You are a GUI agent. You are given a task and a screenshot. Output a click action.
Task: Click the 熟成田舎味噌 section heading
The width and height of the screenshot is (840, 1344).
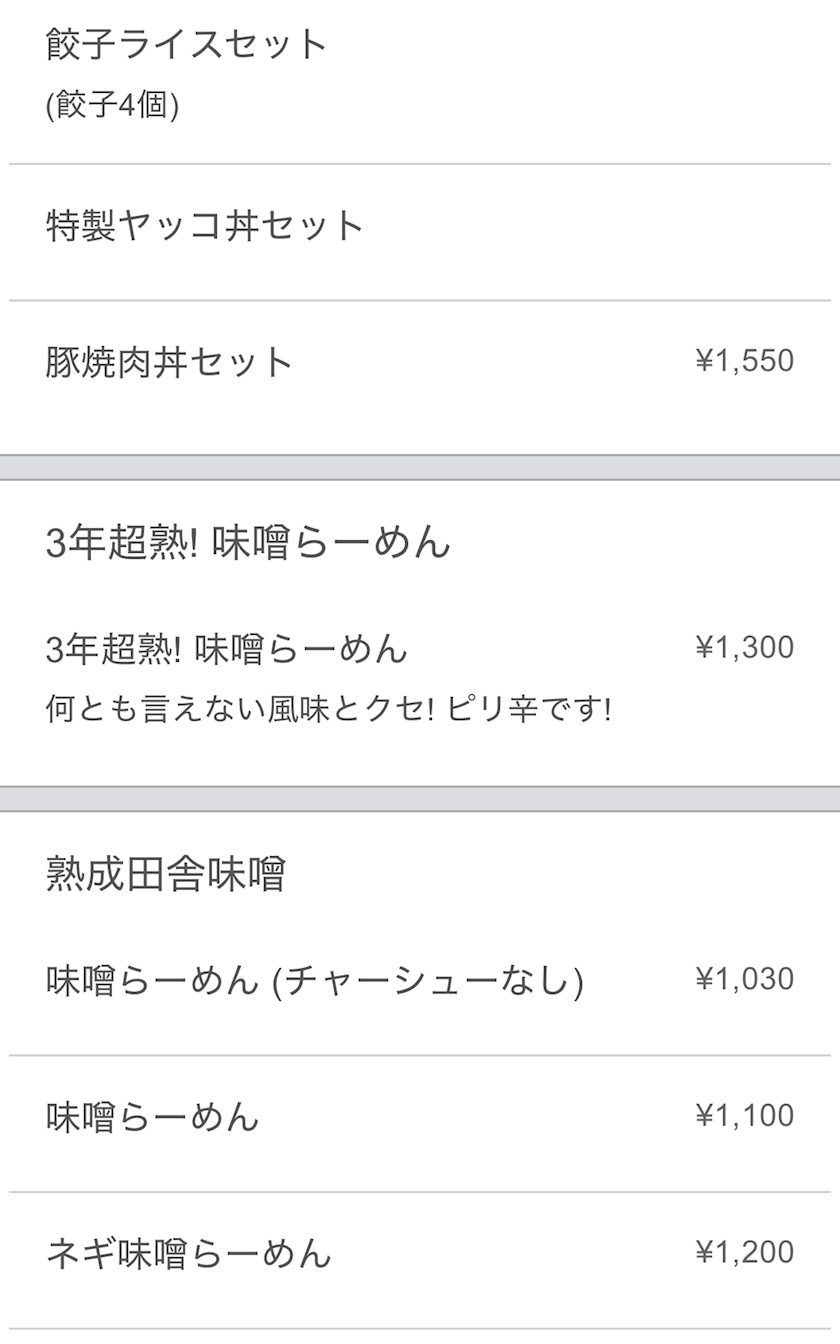click(166, 874)
